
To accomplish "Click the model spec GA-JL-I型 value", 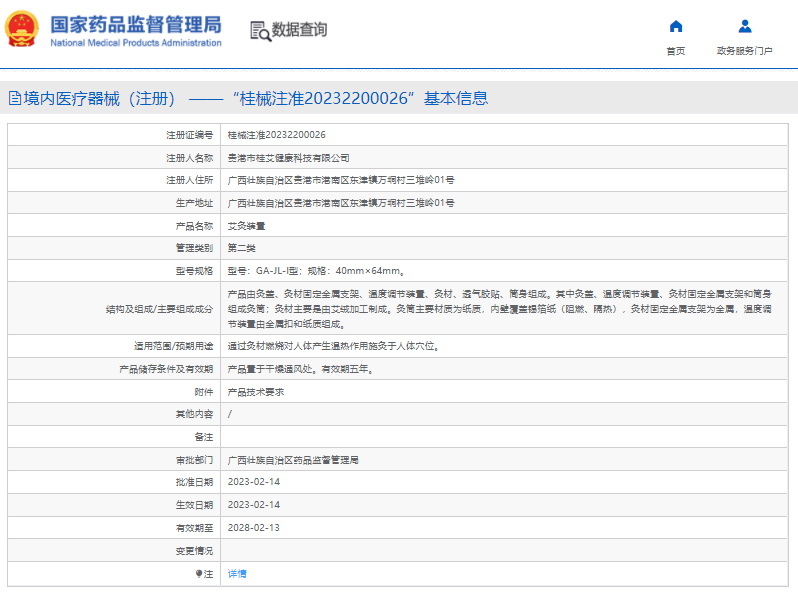I will (x=316, y=271).
